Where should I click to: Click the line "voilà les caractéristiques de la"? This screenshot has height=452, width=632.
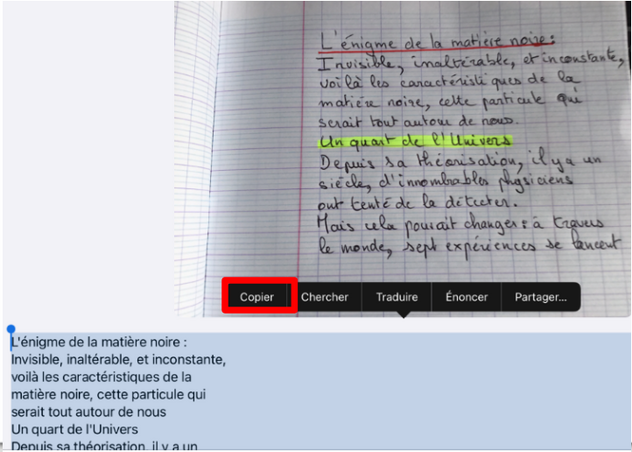[x=101, y=377]
